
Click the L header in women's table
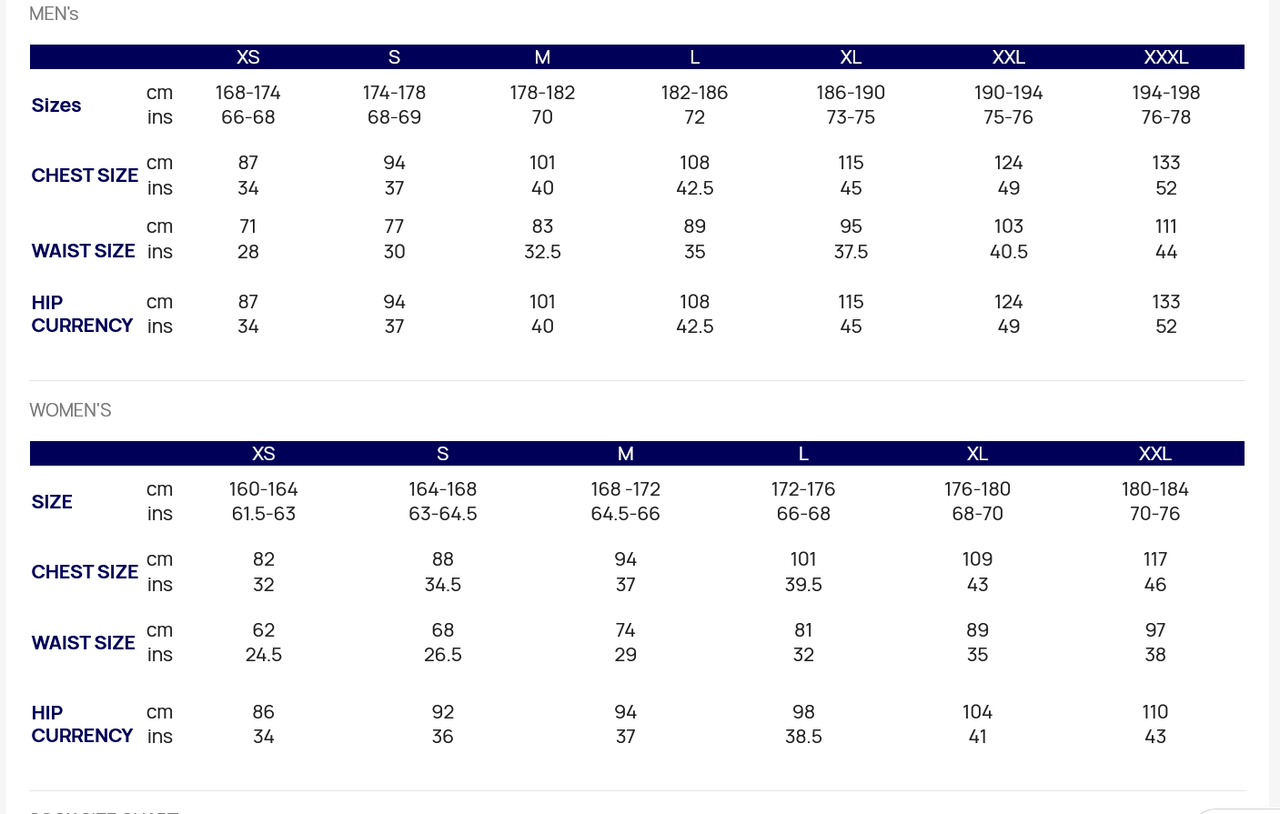click(803, 454)
